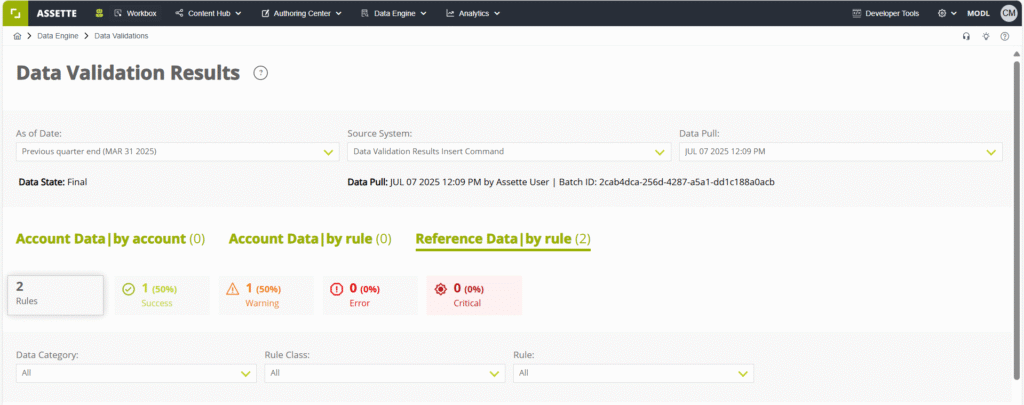Click the MODL label in header
The width and height of the screenshot is (1024, 405).
[978, 13]
